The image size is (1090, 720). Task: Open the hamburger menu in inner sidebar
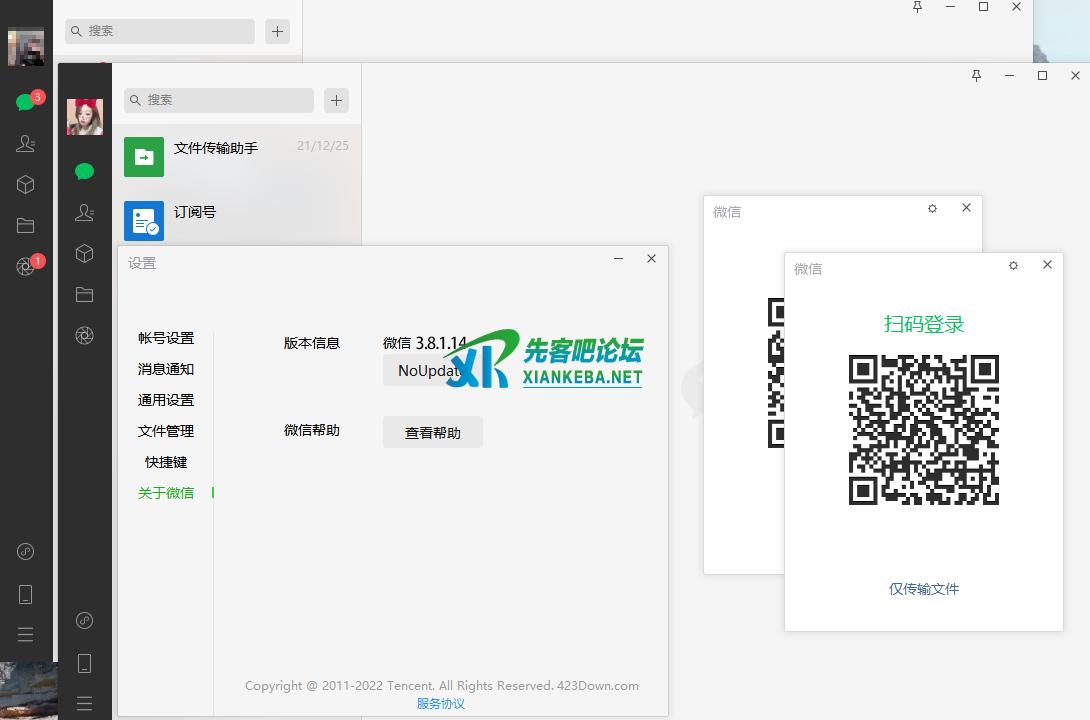click(85, 703)
